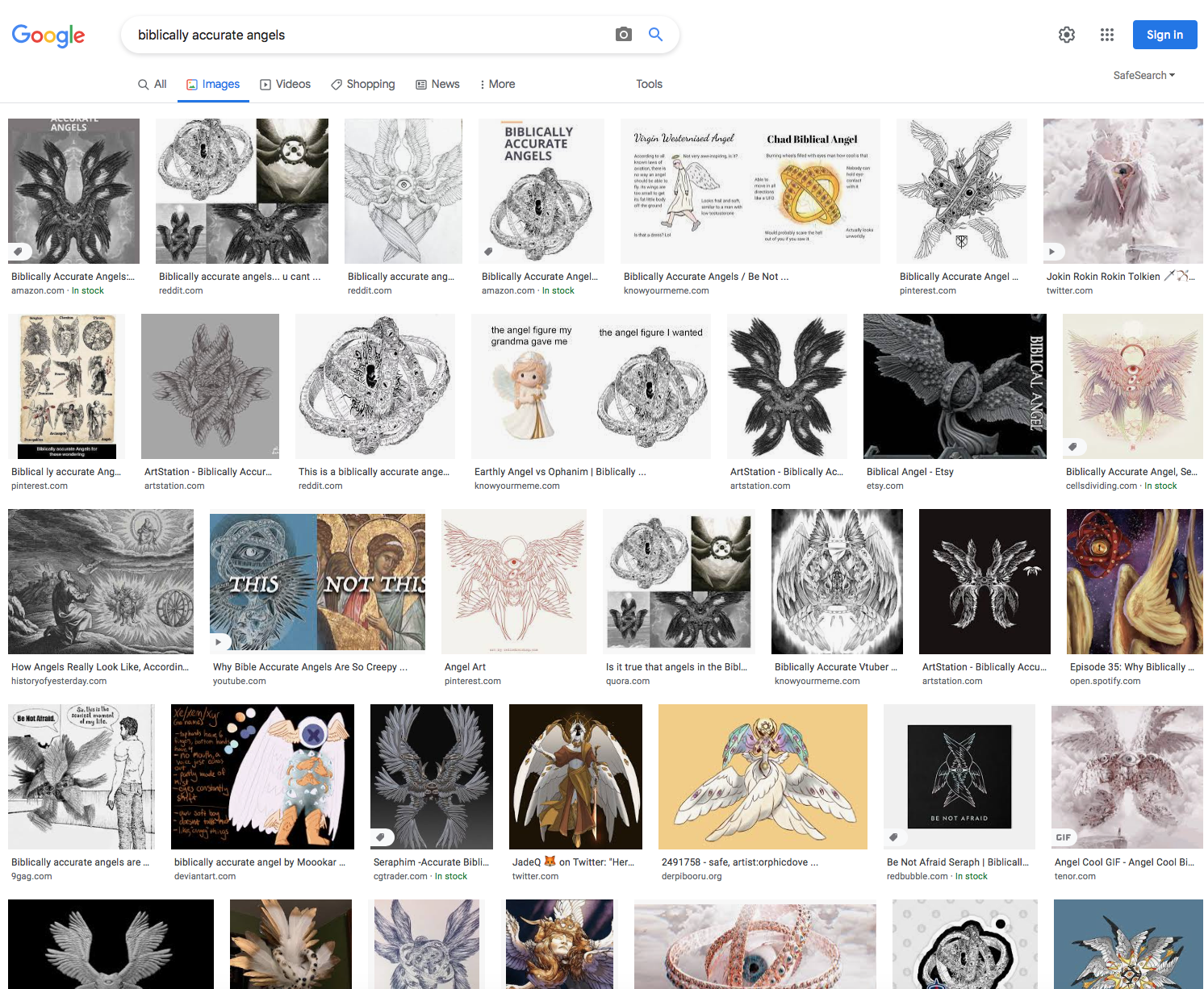Image resolution: width=1204 pixels, height=989 pixels.
Task: Open the Be Not Afraid 9gag comic thumbnail
Action: coord(82,777)
